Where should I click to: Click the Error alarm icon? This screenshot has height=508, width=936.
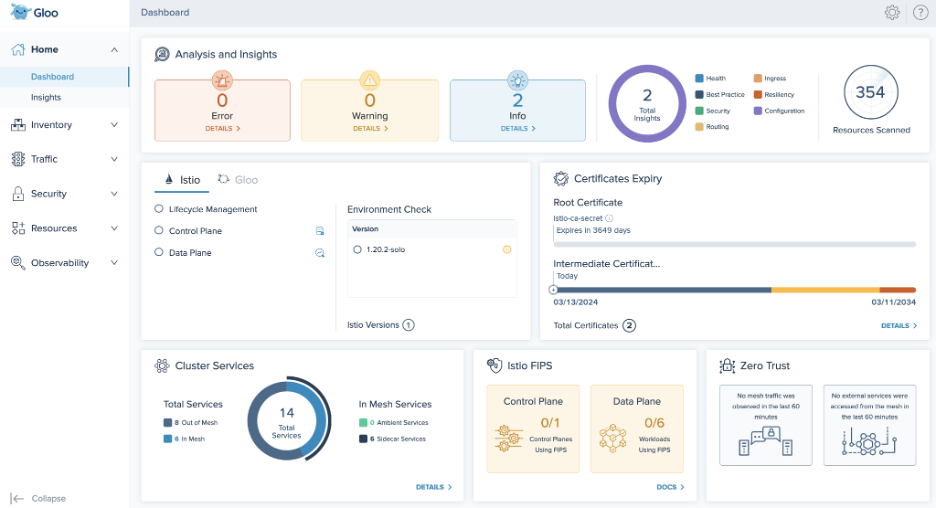[x=222, y=80]
